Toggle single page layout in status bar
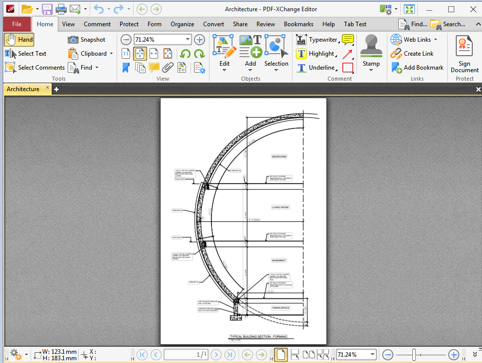 [x=281, y=355]
